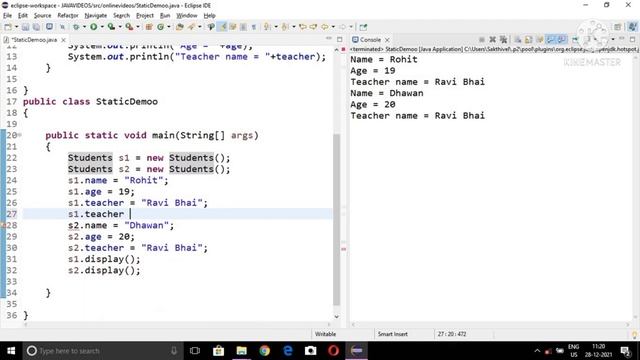Screen dimensions: 640x360
Task: Open the External Tools dropdown arrow
Action: 138,27
